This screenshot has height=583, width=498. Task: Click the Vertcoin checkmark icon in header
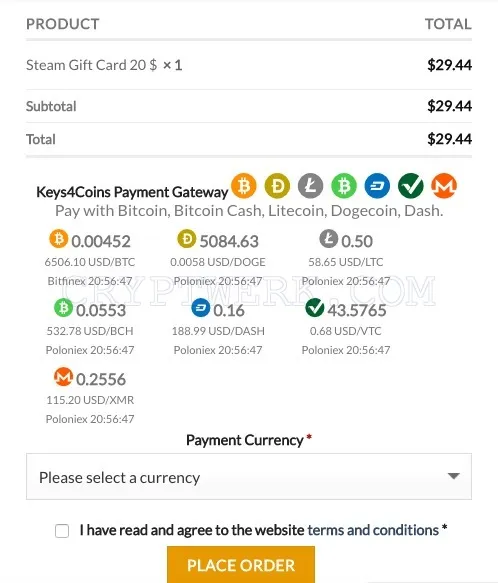coord(411,186)
